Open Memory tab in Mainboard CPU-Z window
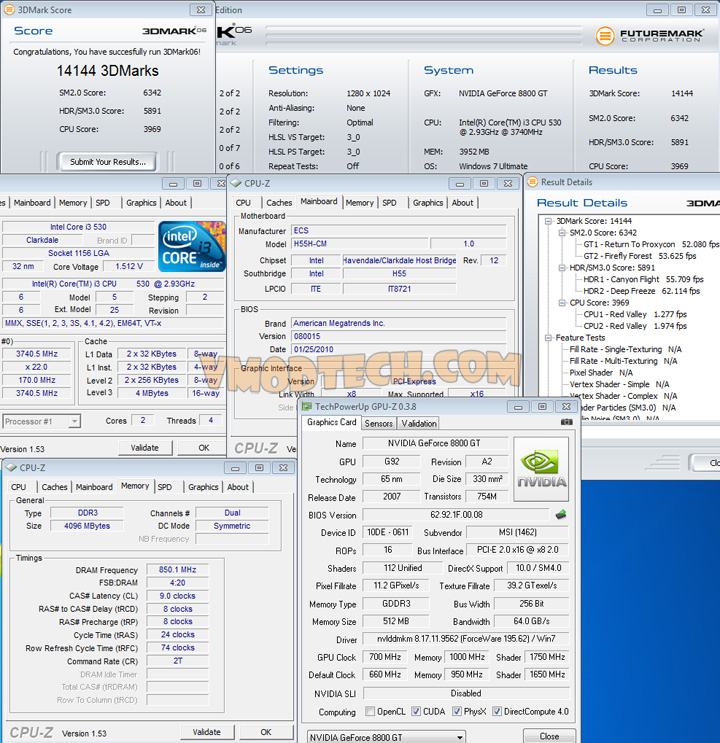Screen dimensions: 720x743 click(359, 203)
